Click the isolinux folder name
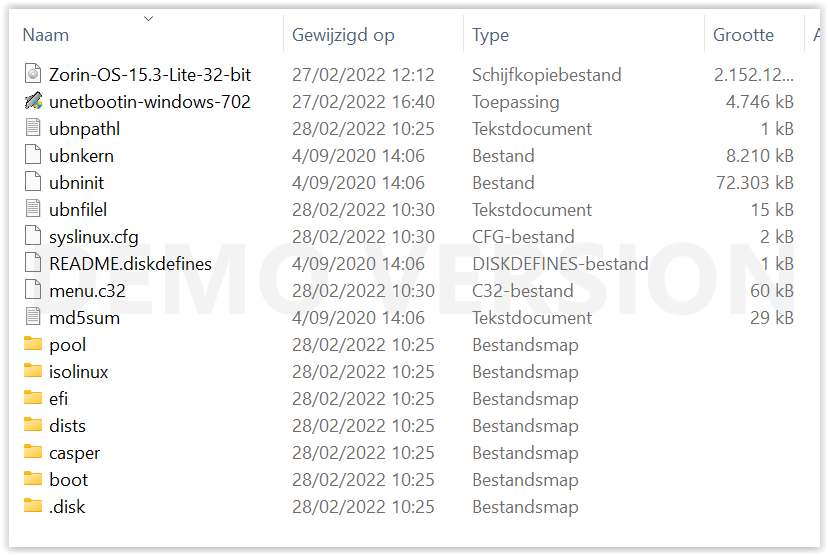 78,372
